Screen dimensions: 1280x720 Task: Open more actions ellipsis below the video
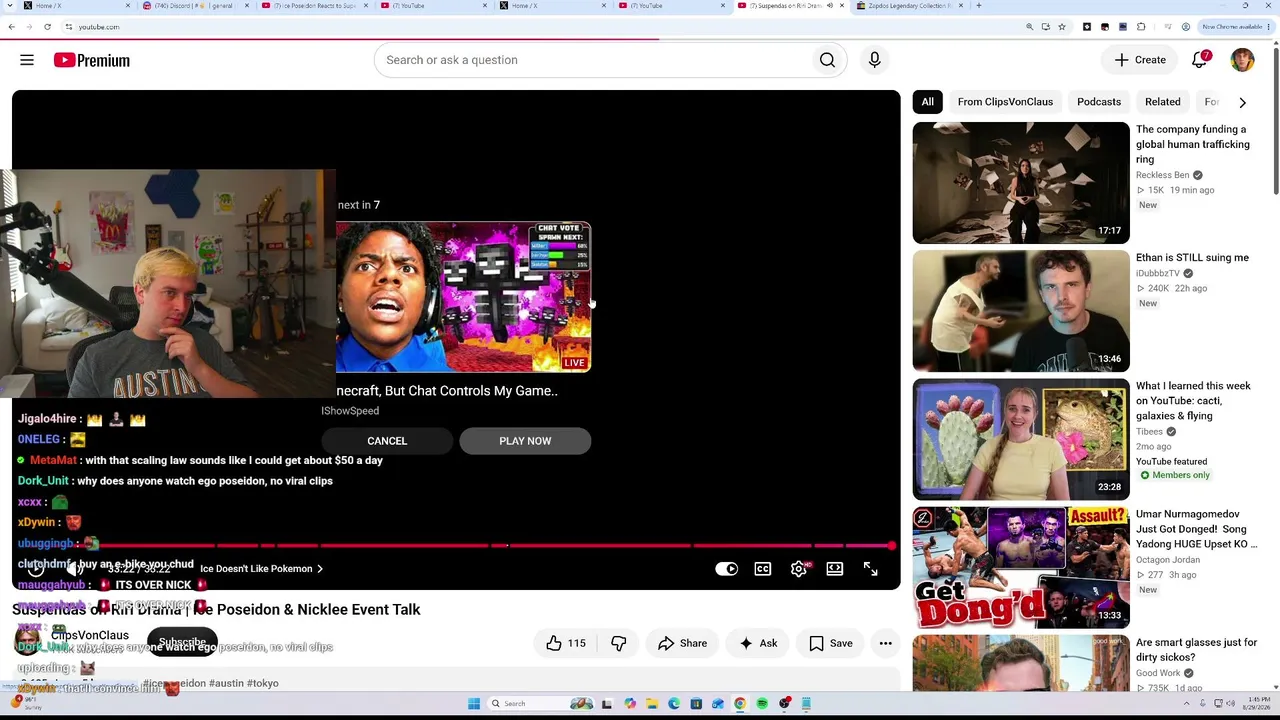[885, 643]
